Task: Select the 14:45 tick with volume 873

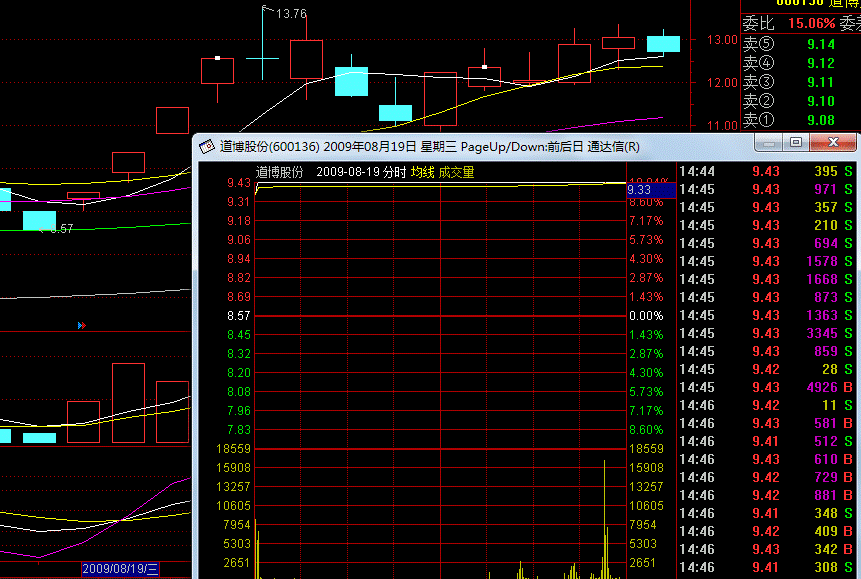Action: tap(767, 297)
